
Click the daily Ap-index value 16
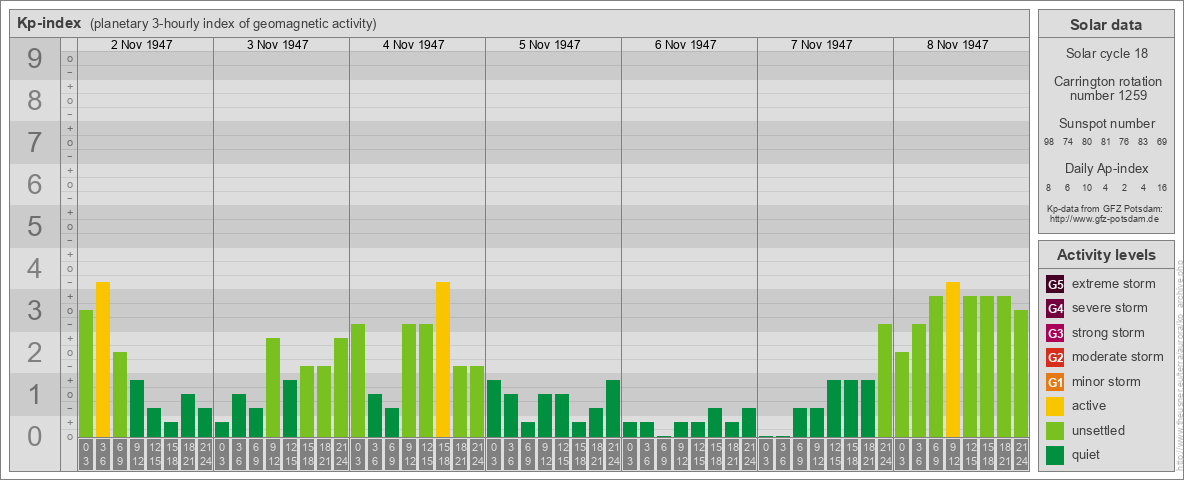click(1161, 187)
